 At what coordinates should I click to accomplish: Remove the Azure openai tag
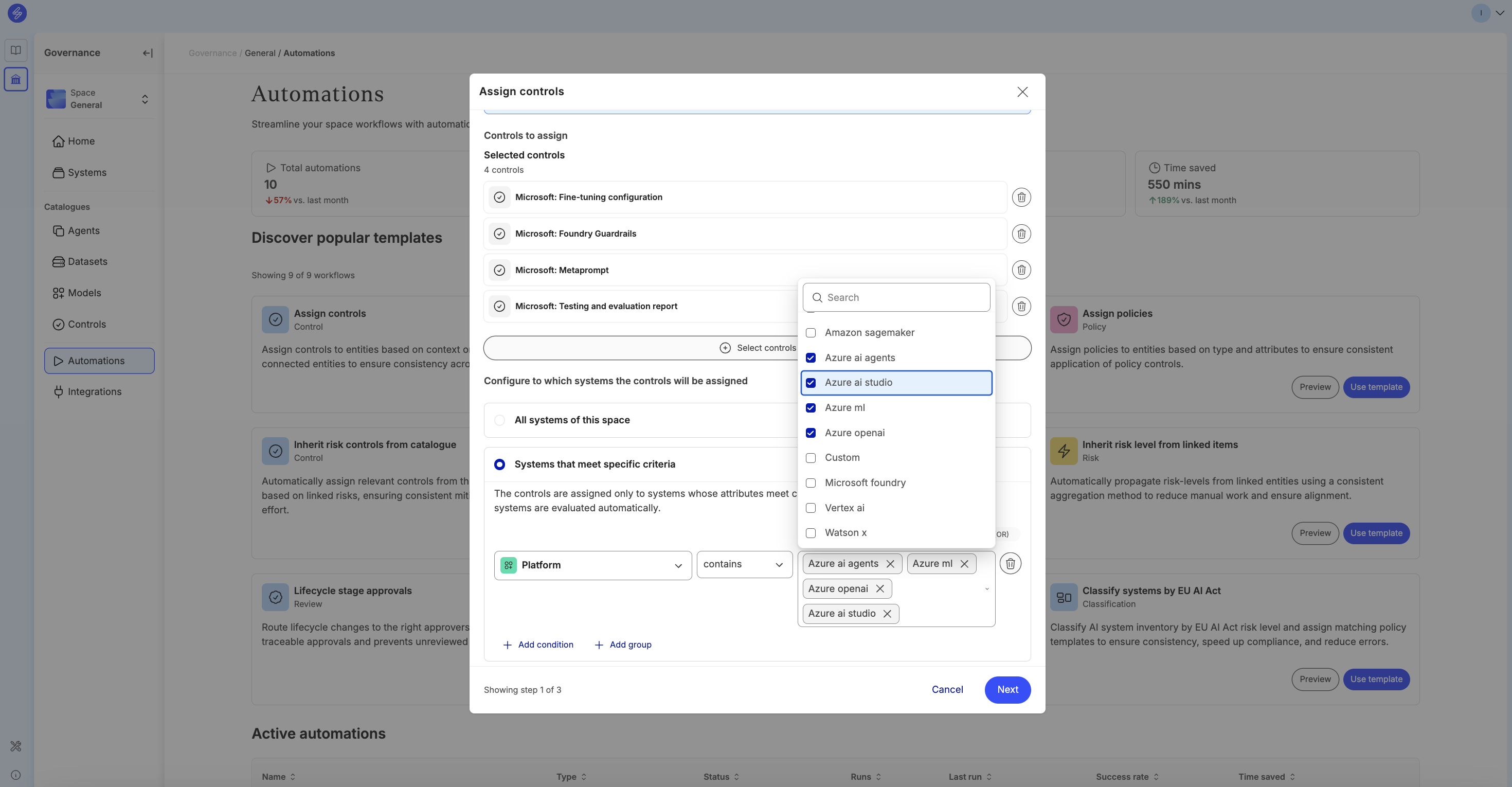point(880,588)
